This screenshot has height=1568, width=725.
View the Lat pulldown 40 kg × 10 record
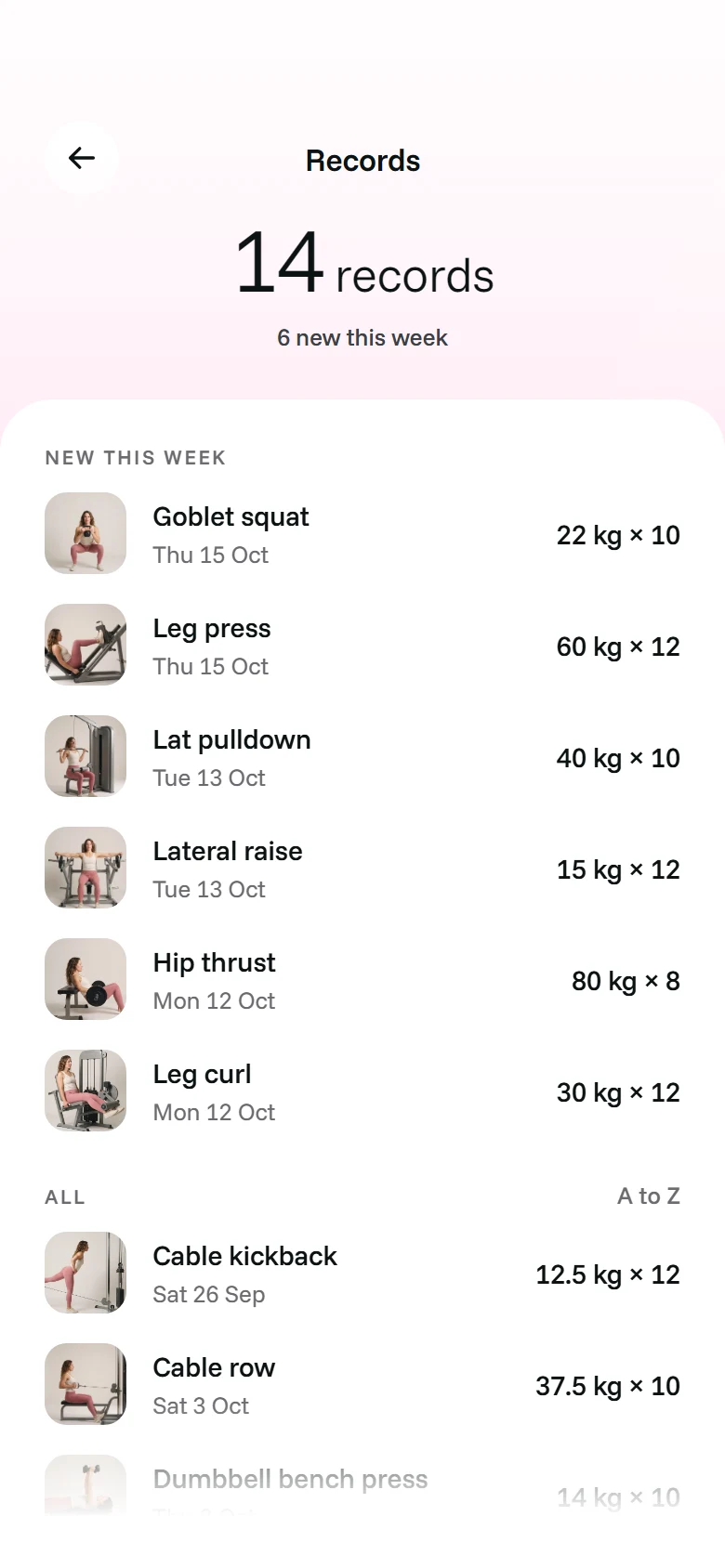[618, 758]
